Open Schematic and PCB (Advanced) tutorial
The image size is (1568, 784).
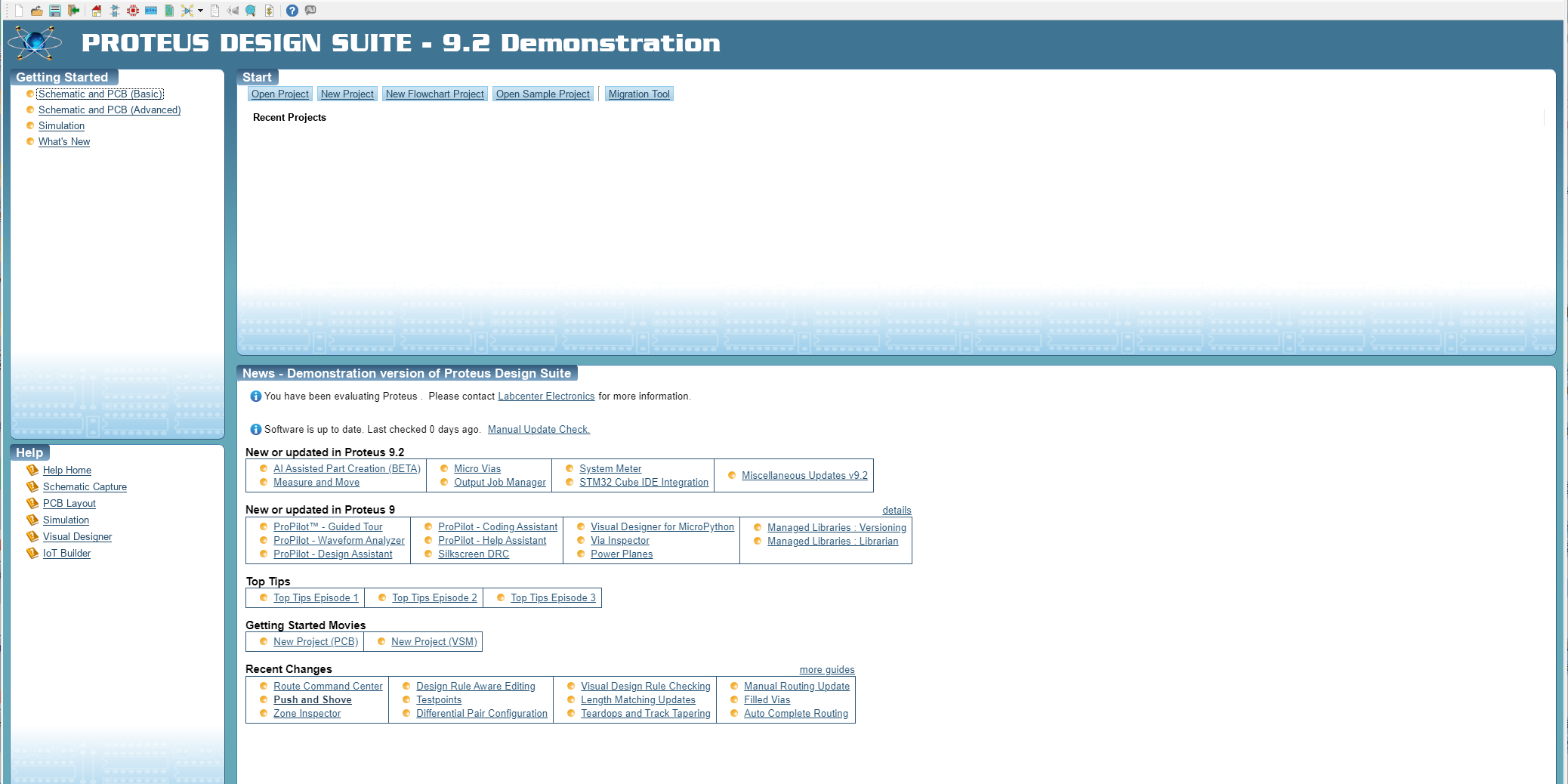110,110
